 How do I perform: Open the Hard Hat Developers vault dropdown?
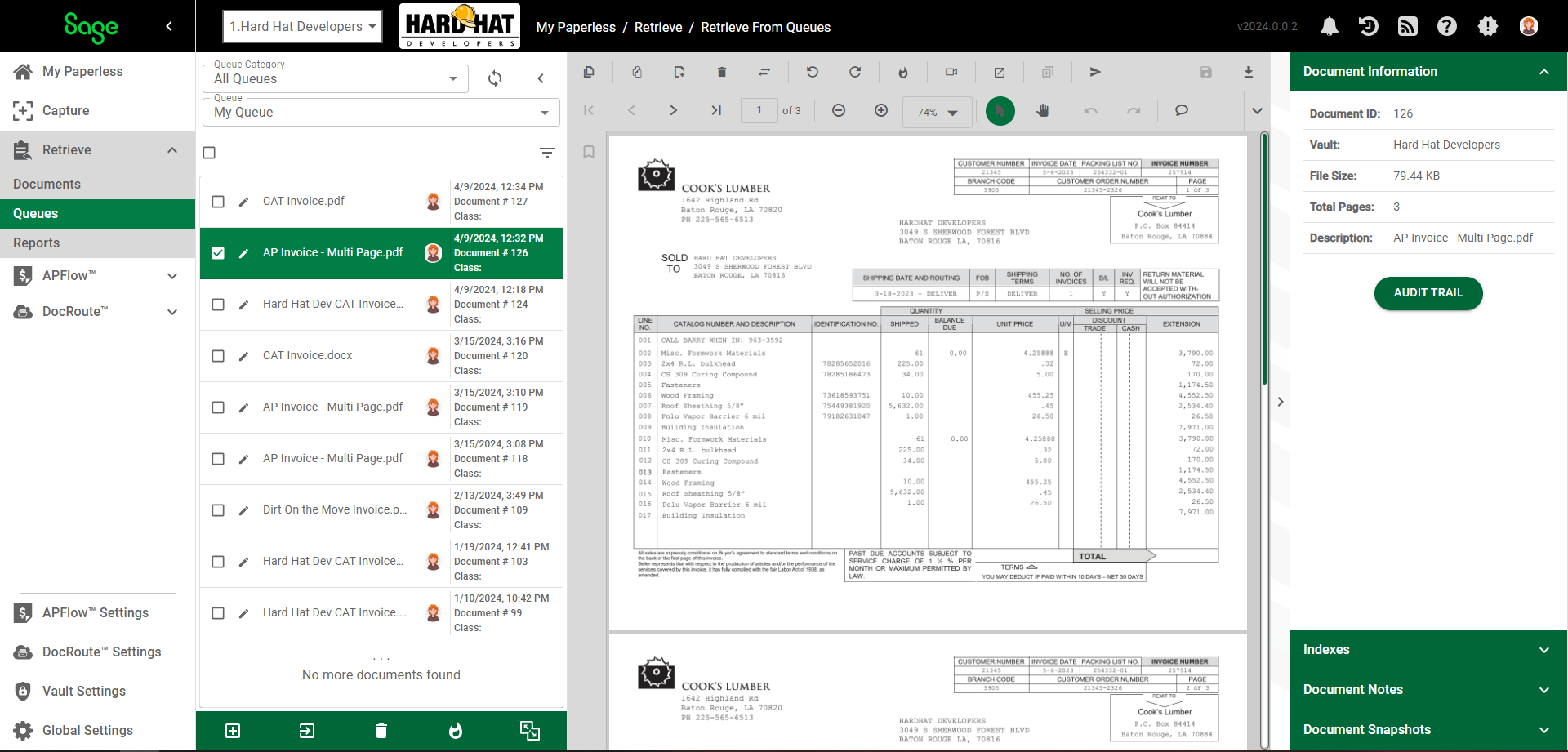coord(302,27)
